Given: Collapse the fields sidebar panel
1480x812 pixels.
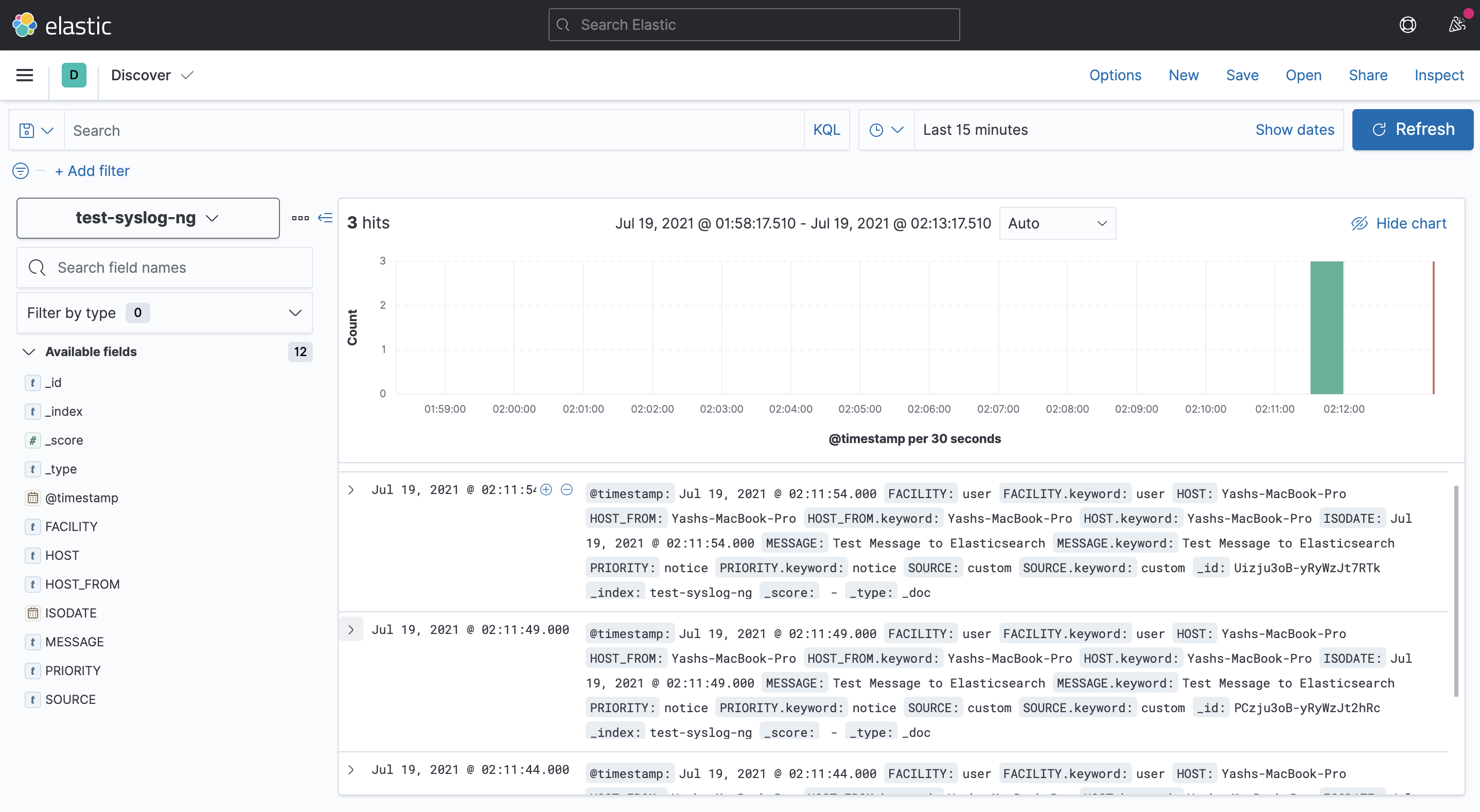Looking at the screenshot, I should point(325,218).
